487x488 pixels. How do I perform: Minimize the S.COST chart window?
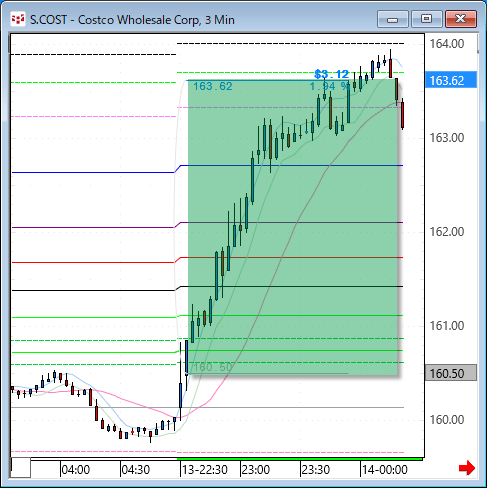pyautogui.click(x=393, y=19)
